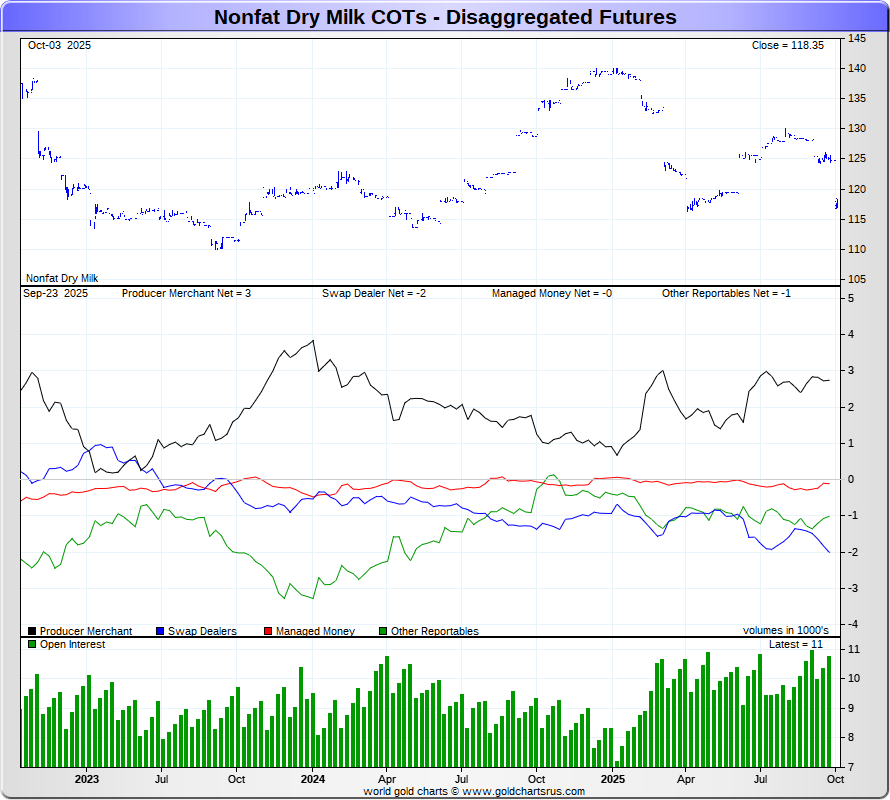Click the blue Swap Dealers legend swatch

click(160, 631)
